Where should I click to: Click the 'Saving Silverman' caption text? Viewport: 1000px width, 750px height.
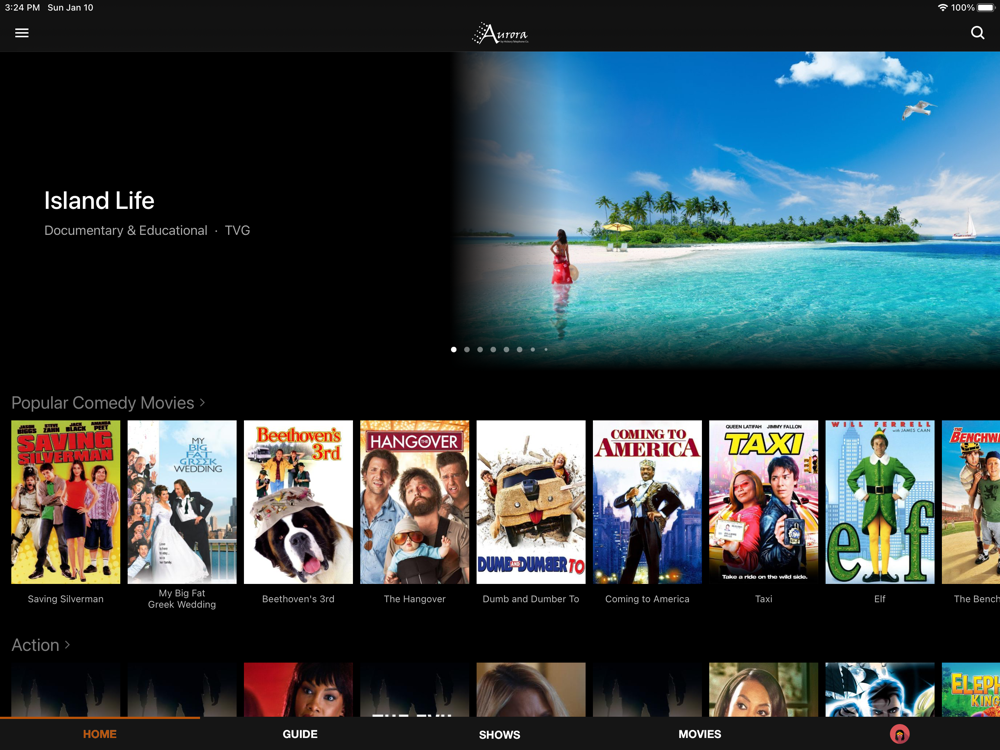tap(66, 599)
